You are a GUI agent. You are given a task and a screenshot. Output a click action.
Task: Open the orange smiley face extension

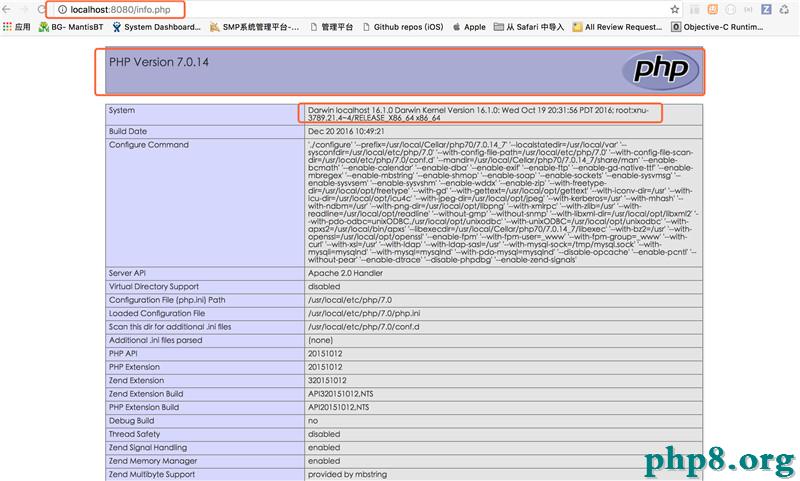click(x=712, y=9)
